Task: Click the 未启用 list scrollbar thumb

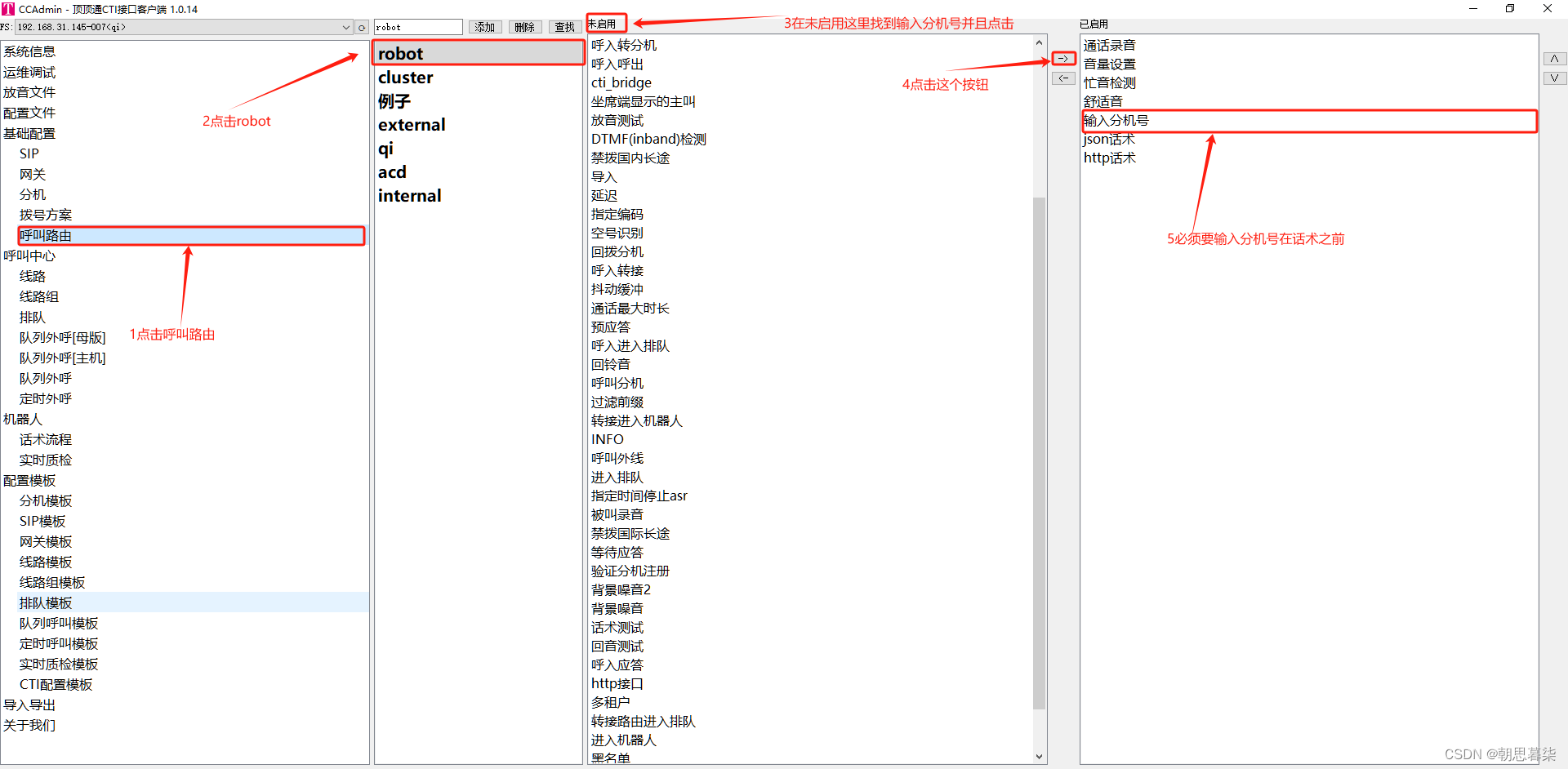Action: pos(1040,453)
